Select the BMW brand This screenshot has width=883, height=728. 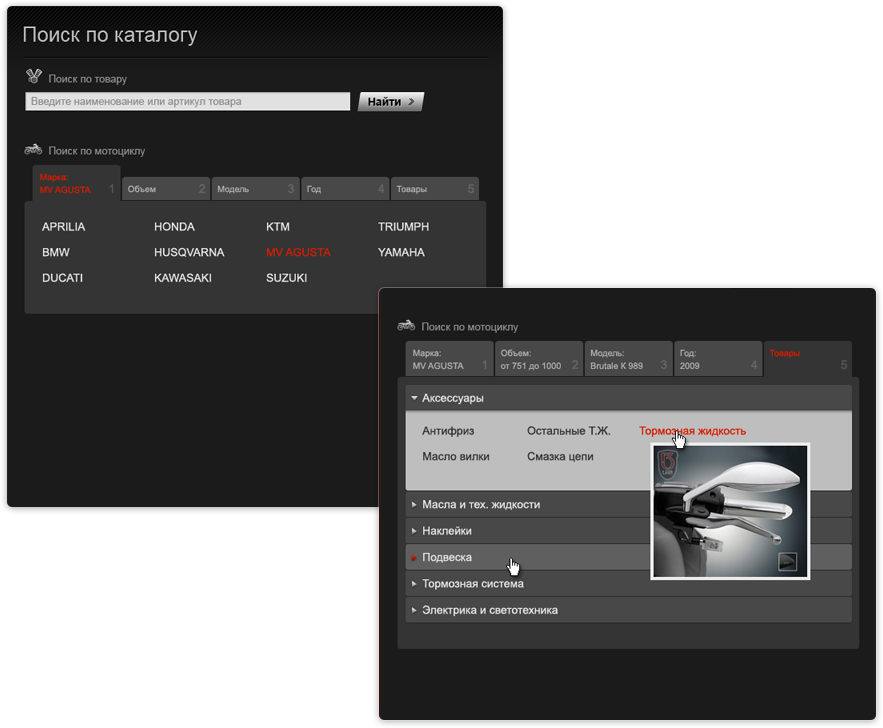[x=56, y=252]
